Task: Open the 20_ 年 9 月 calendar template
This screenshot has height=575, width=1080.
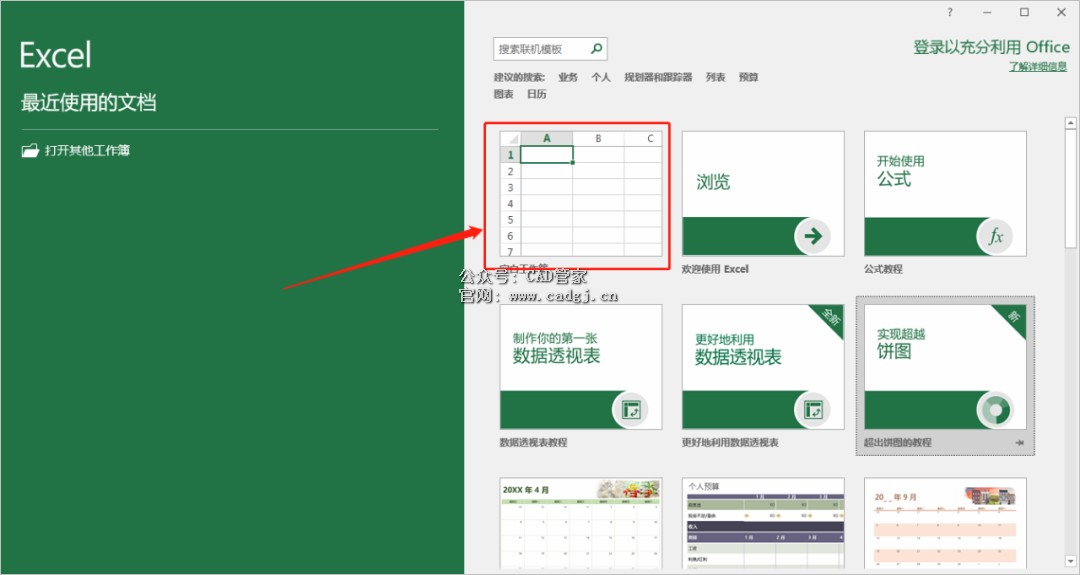Action: tap(946, 523)
